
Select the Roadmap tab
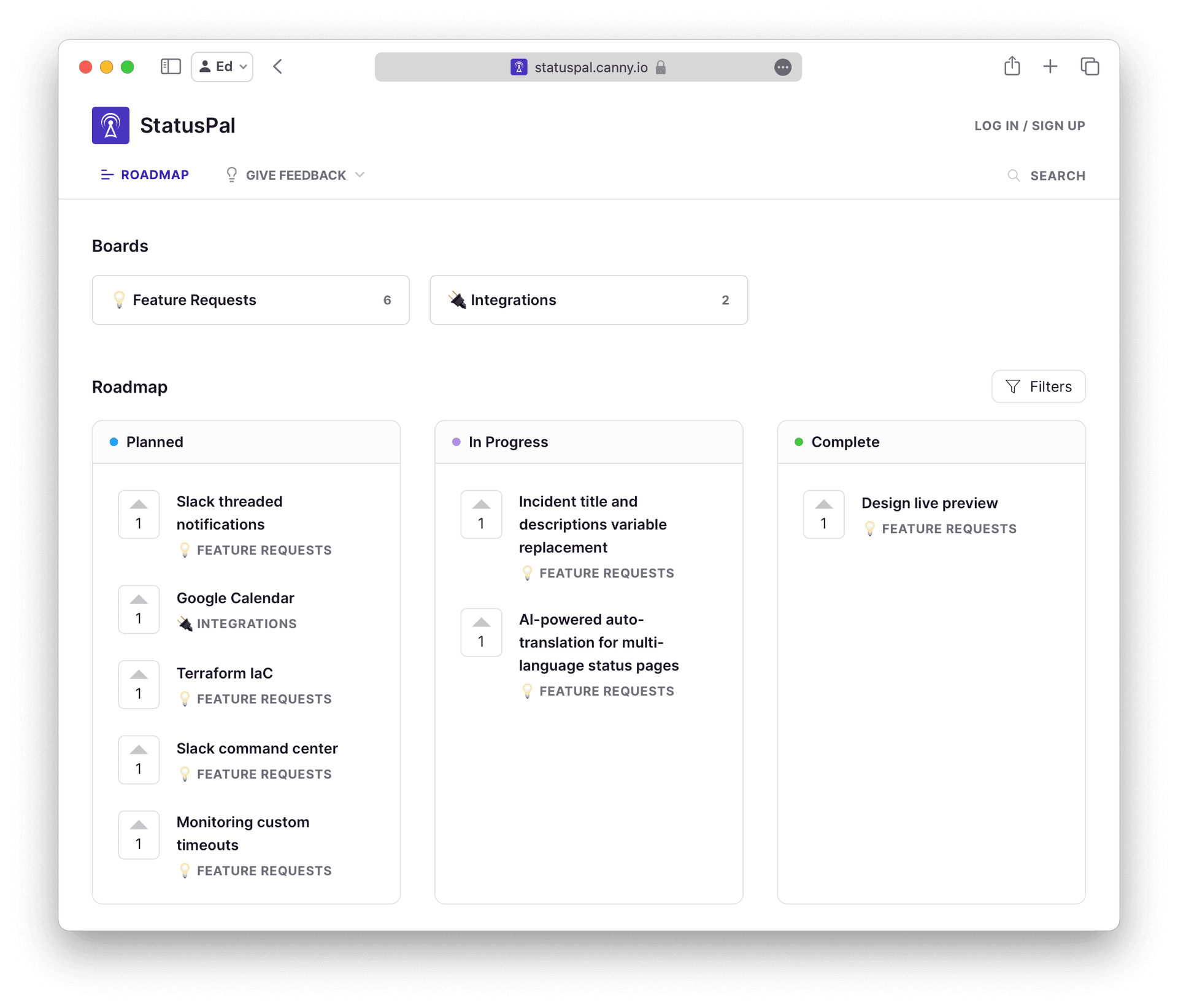pos(144,175)
